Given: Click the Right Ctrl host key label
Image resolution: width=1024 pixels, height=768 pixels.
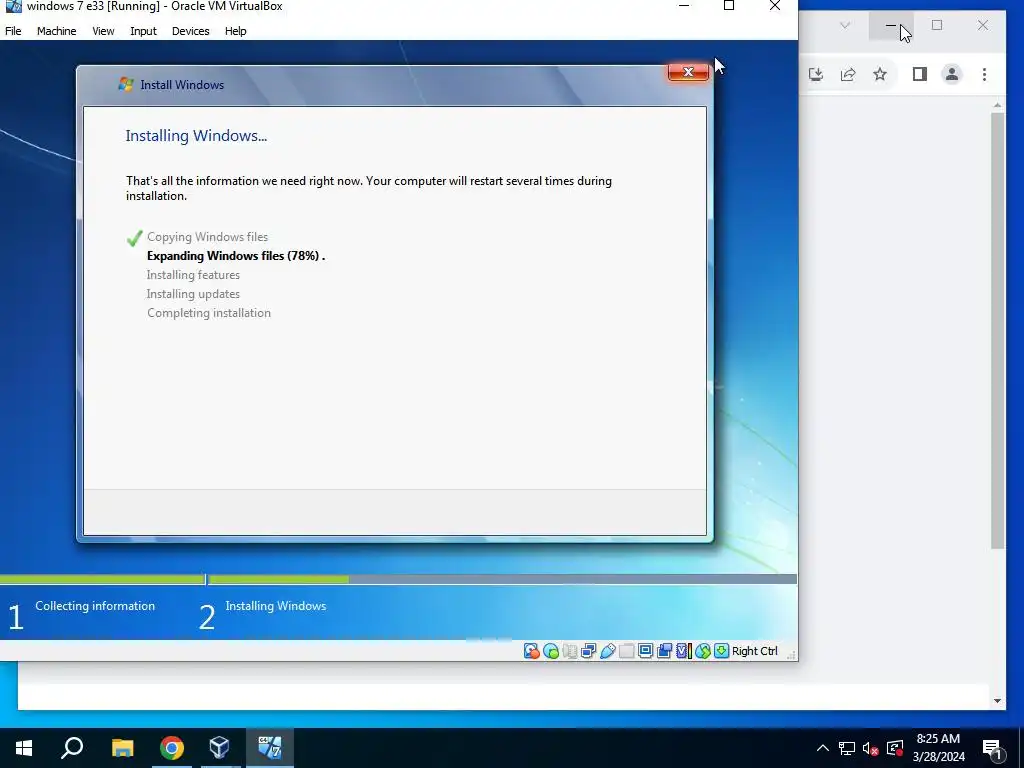Looking at the screenshot, I should (x=754, y=651).
